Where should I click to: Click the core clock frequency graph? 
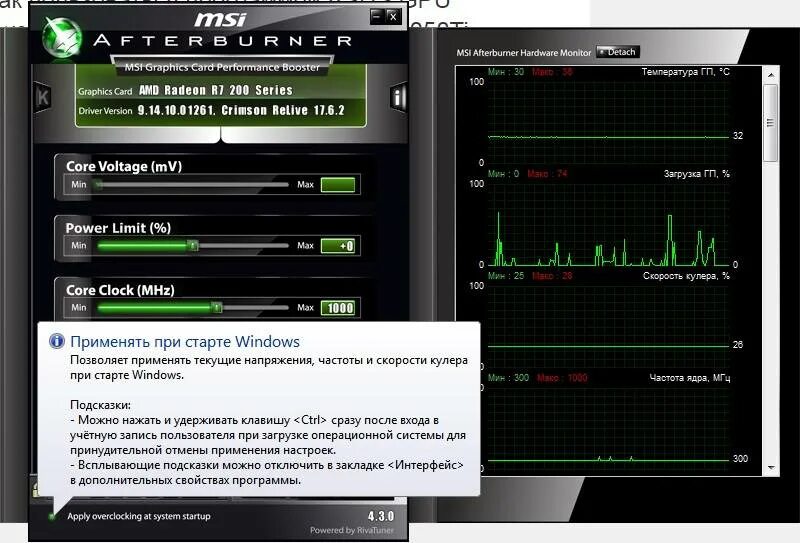(608, 429)
